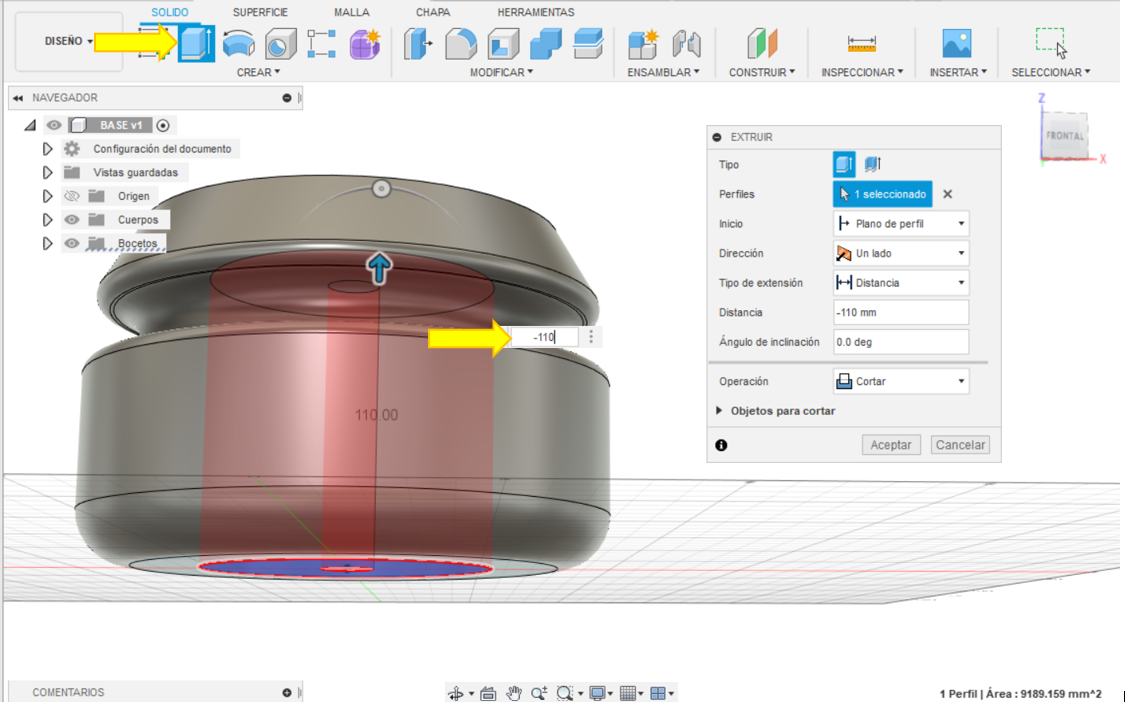Open the Viewports layout icon
This screenshot has width=1125, height=702.
click(x=658, y=693)
